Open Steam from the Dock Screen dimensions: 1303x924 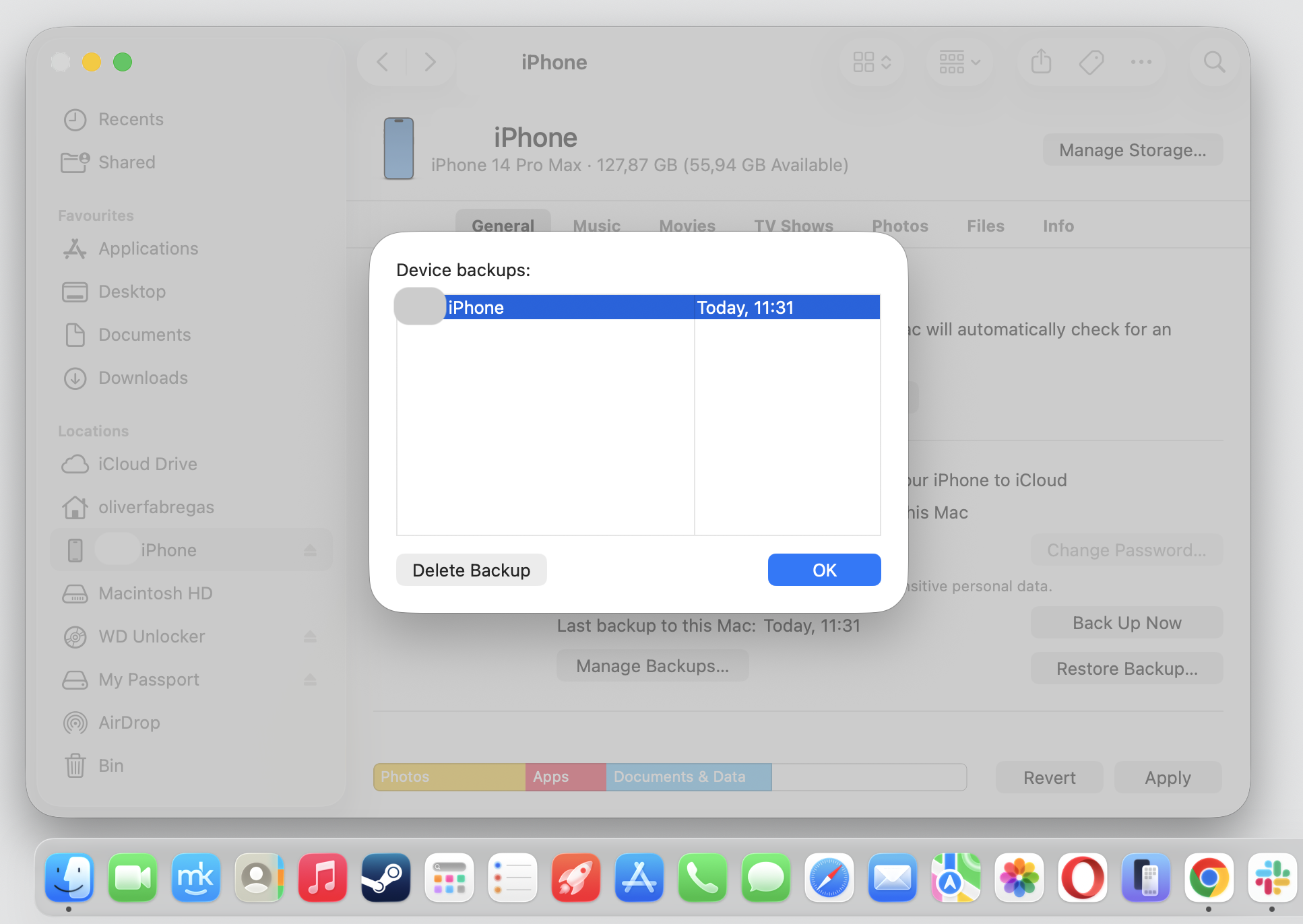386,878
